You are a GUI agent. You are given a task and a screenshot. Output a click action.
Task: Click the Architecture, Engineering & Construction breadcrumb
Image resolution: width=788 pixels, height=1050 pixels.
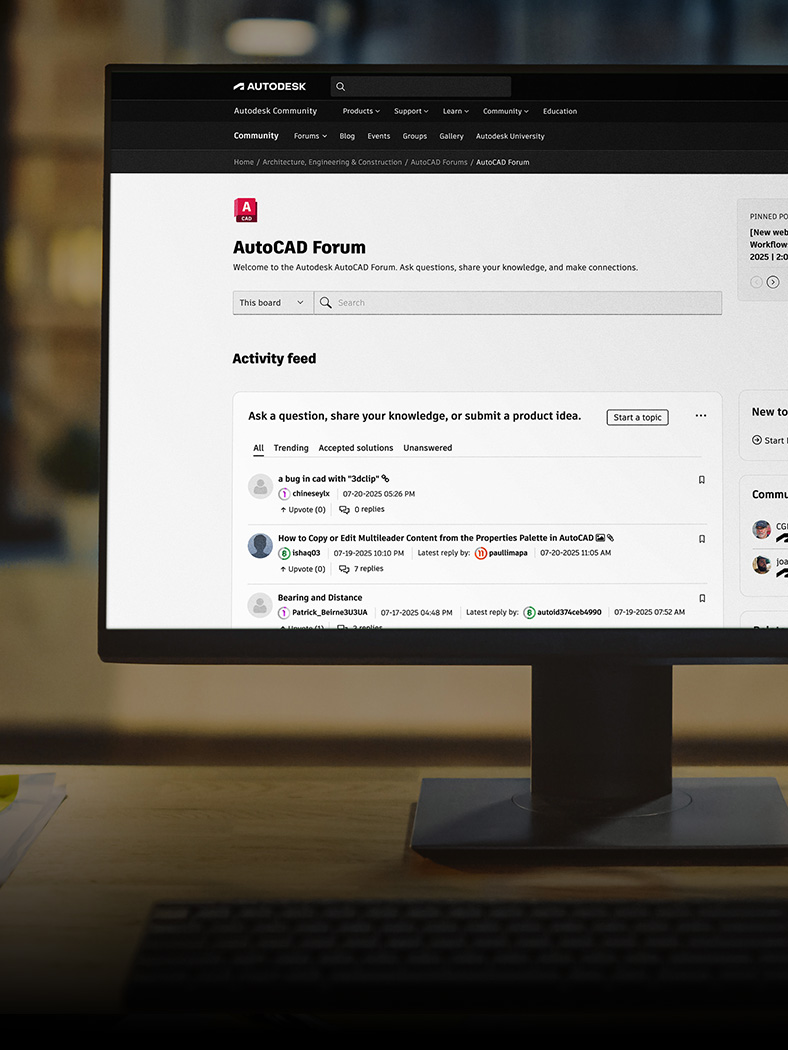coord(332,162)
